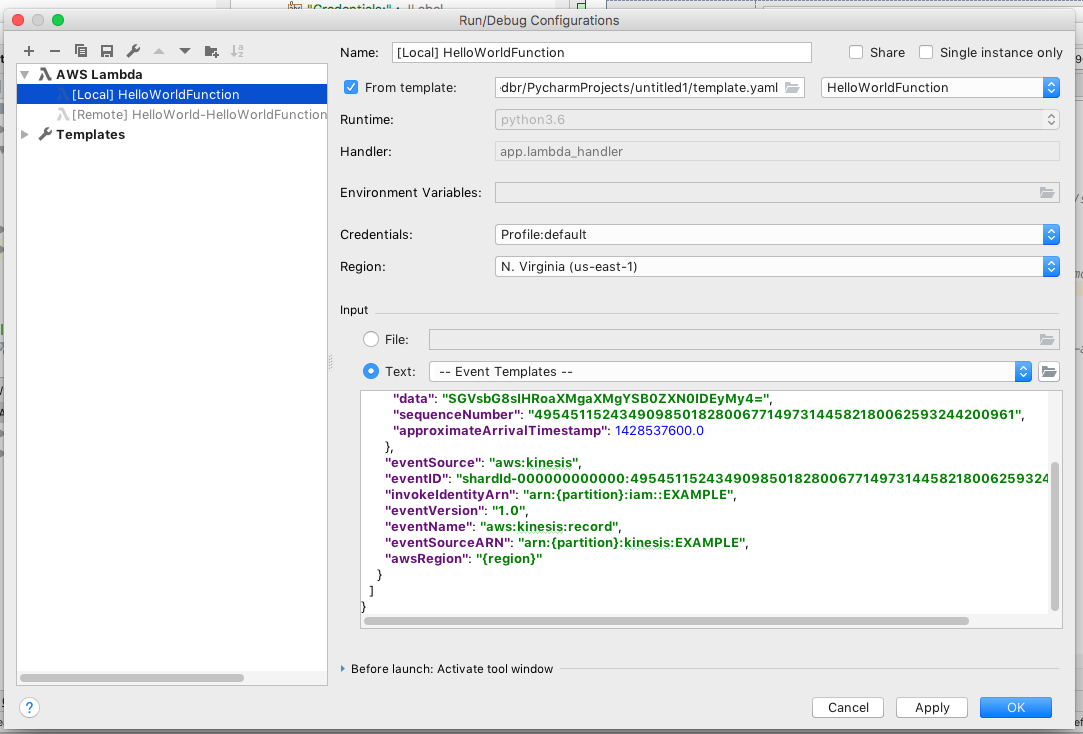Browse input file folder icon

pos(1047,340)
